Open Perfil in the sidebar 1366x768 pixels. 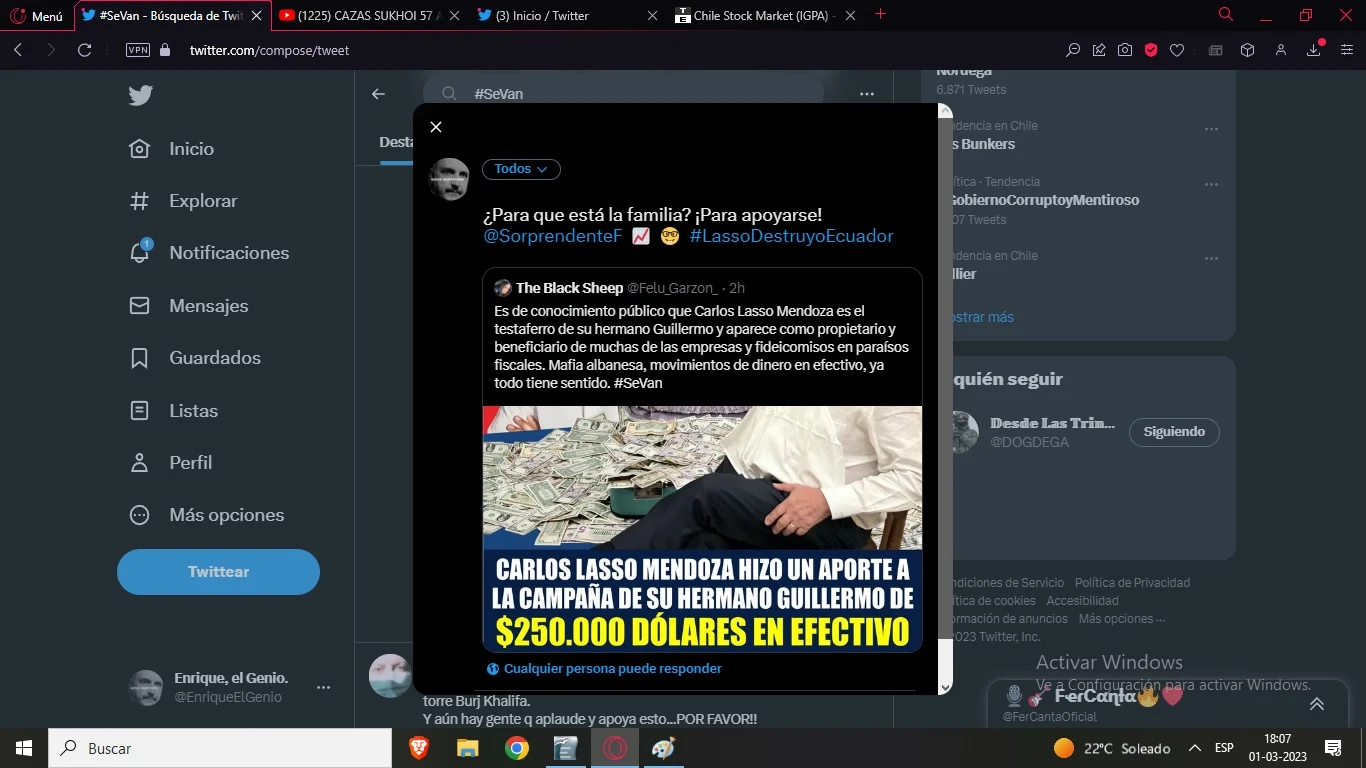coord(170,463)
